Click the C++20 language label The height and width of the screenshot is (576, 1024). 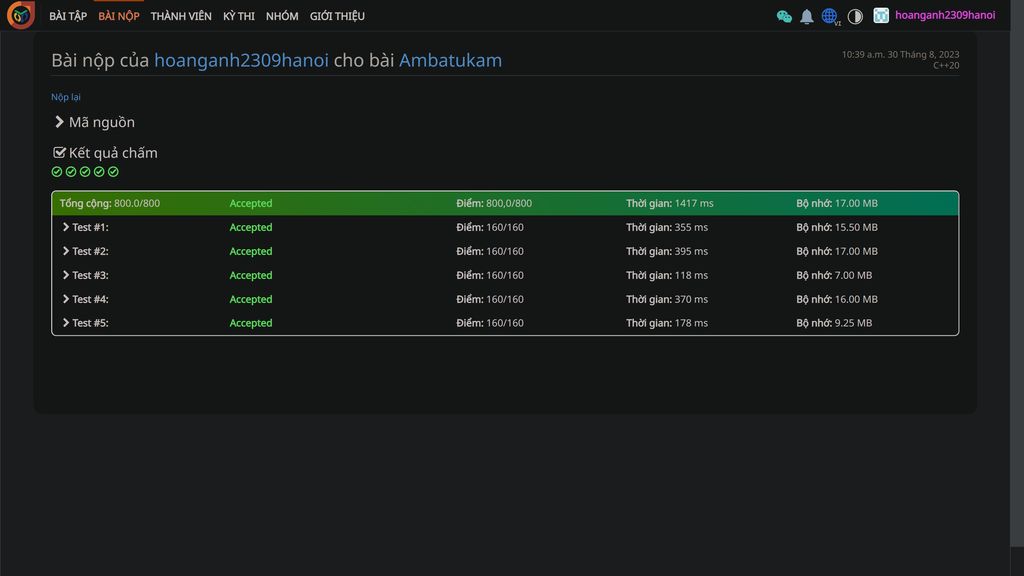click(946, 65)
